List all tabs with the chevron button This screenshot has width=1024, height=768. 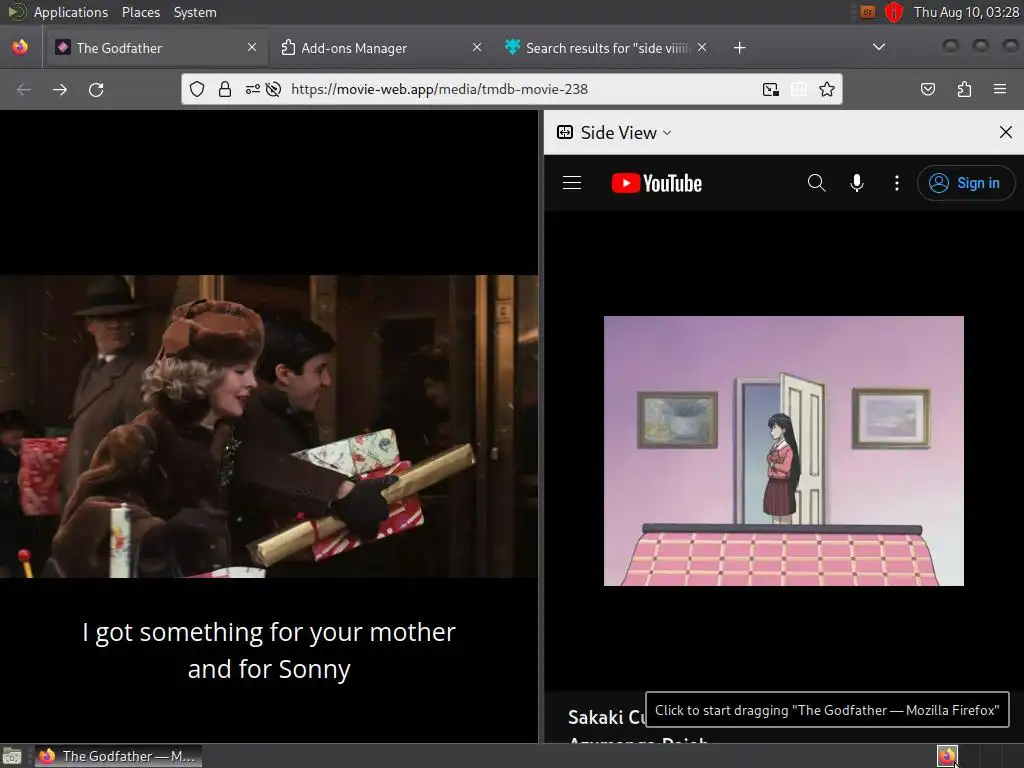[879, 47]
